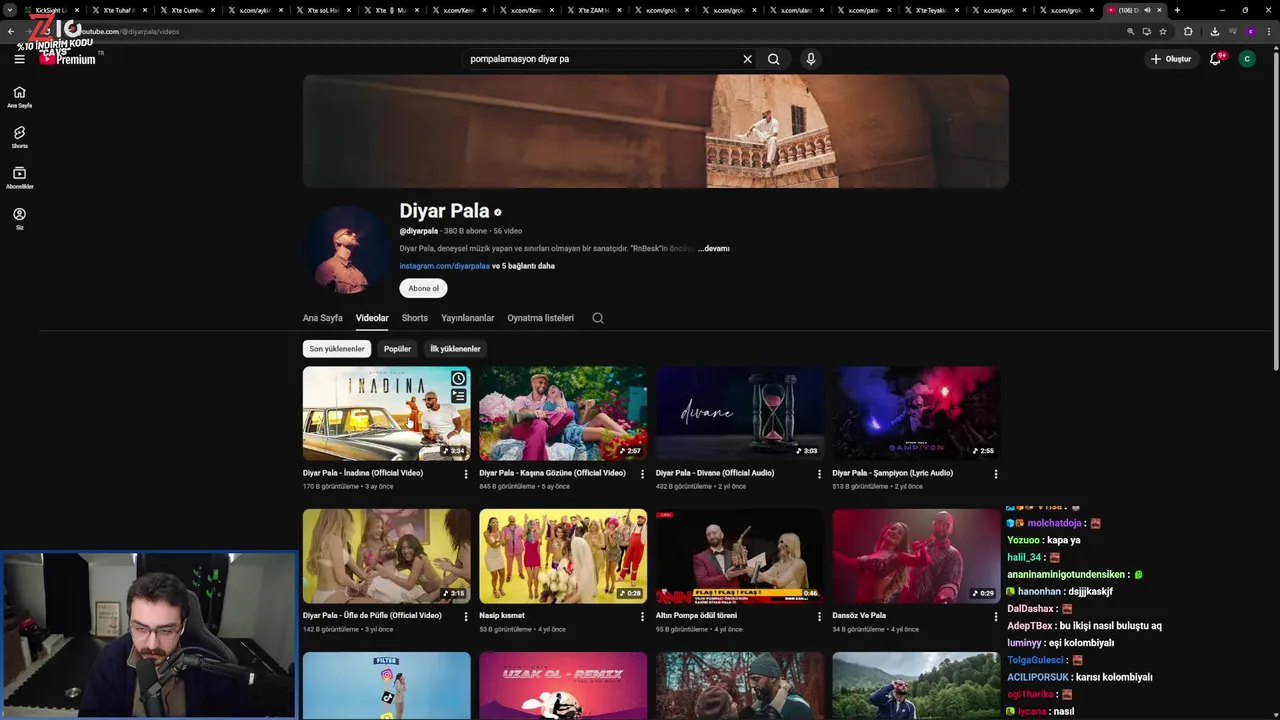Add İnadına to Watch Later via clock icon
Screen dimensions: 1280x720
(458, 378)
